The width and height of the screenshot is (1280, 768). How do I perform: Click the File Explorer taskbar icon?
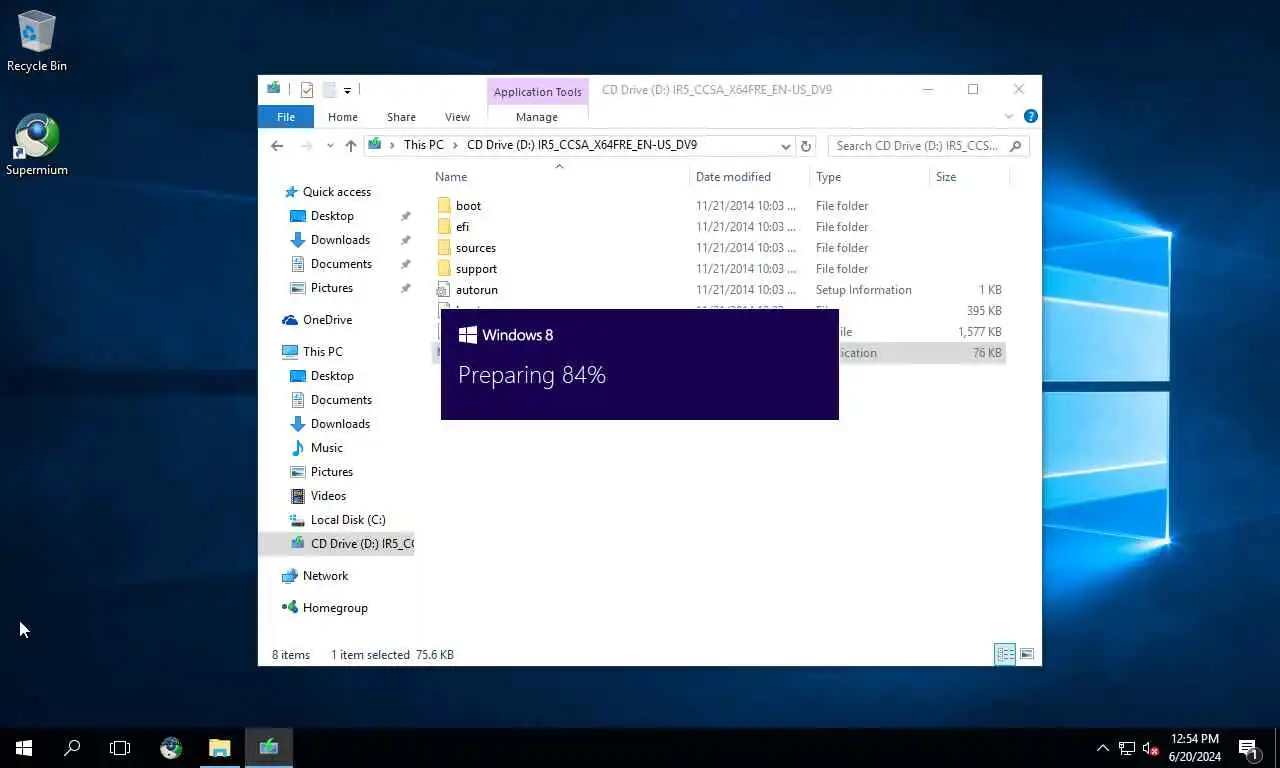(220, 747)
